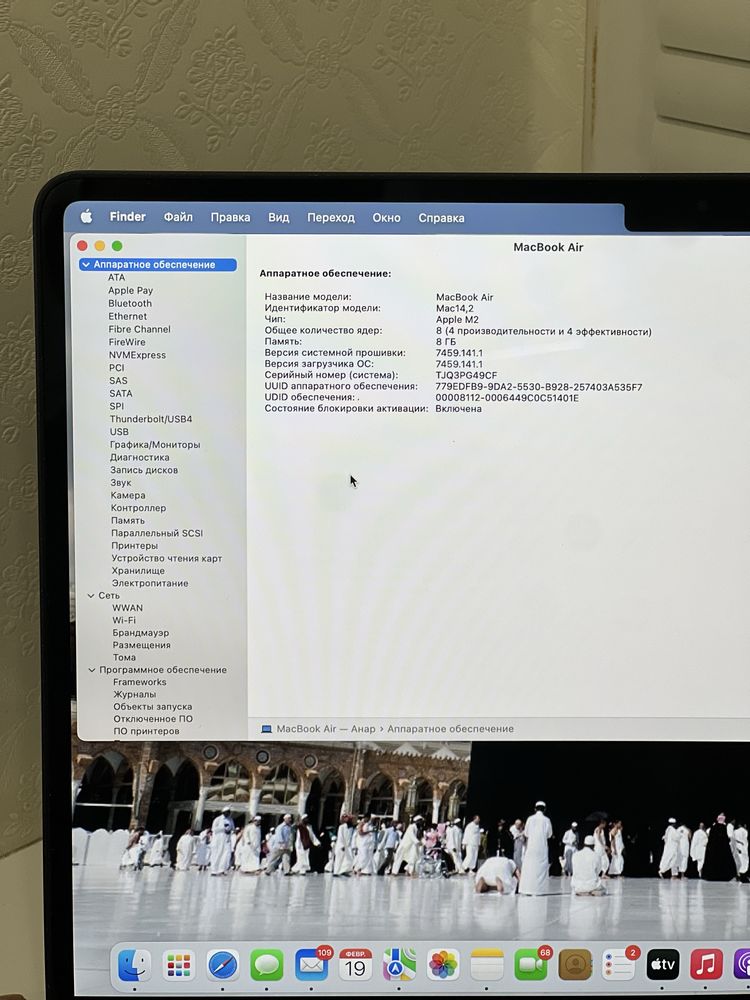Select USB in the sidebar
Viewport: 750px width, 1000px height.
click(119, 432)
